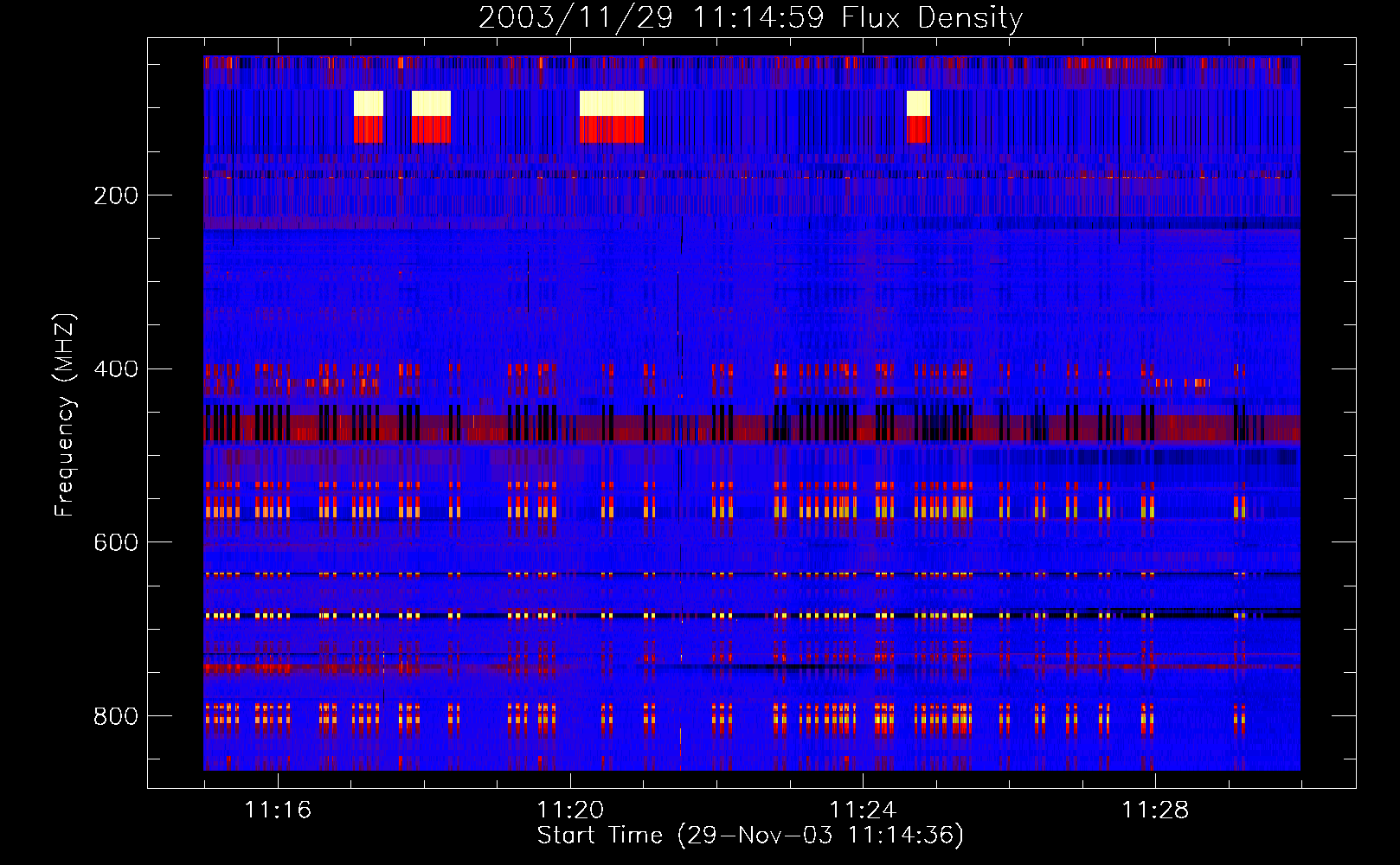Select the 'Frequency (MHZ)' axis label
The image size is (1400, 865).
(x=64, y=414)
